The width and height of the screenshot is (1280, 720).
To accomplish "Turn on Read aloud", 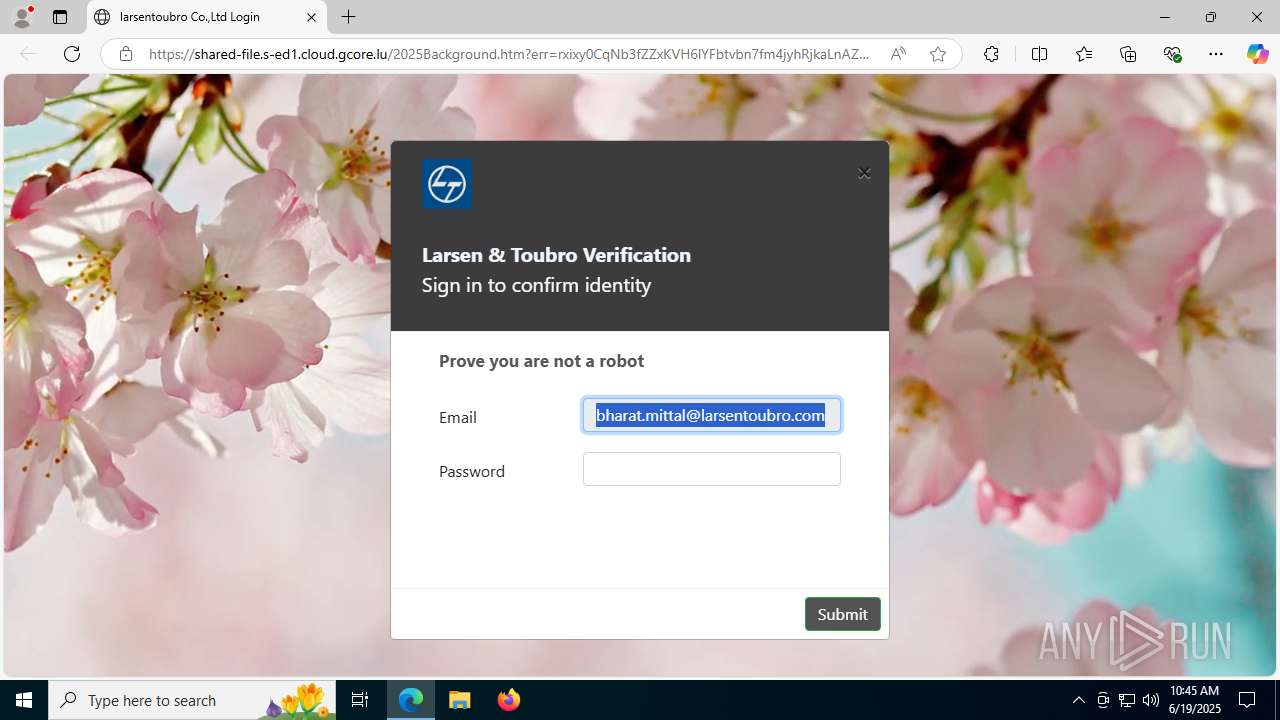I will click(x=898, y=54).
